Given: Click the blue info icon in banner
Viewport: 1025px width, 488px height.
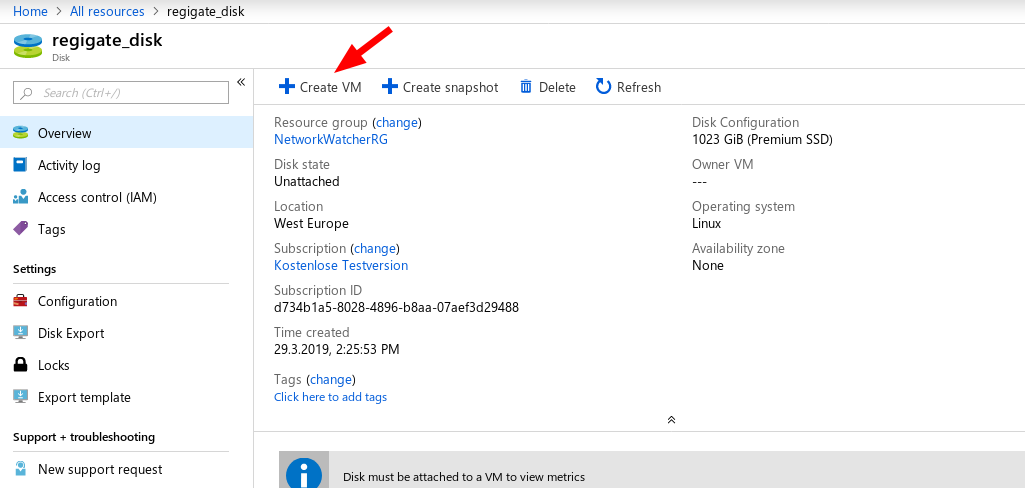Looking at the screenshot, I should [304, 474].
